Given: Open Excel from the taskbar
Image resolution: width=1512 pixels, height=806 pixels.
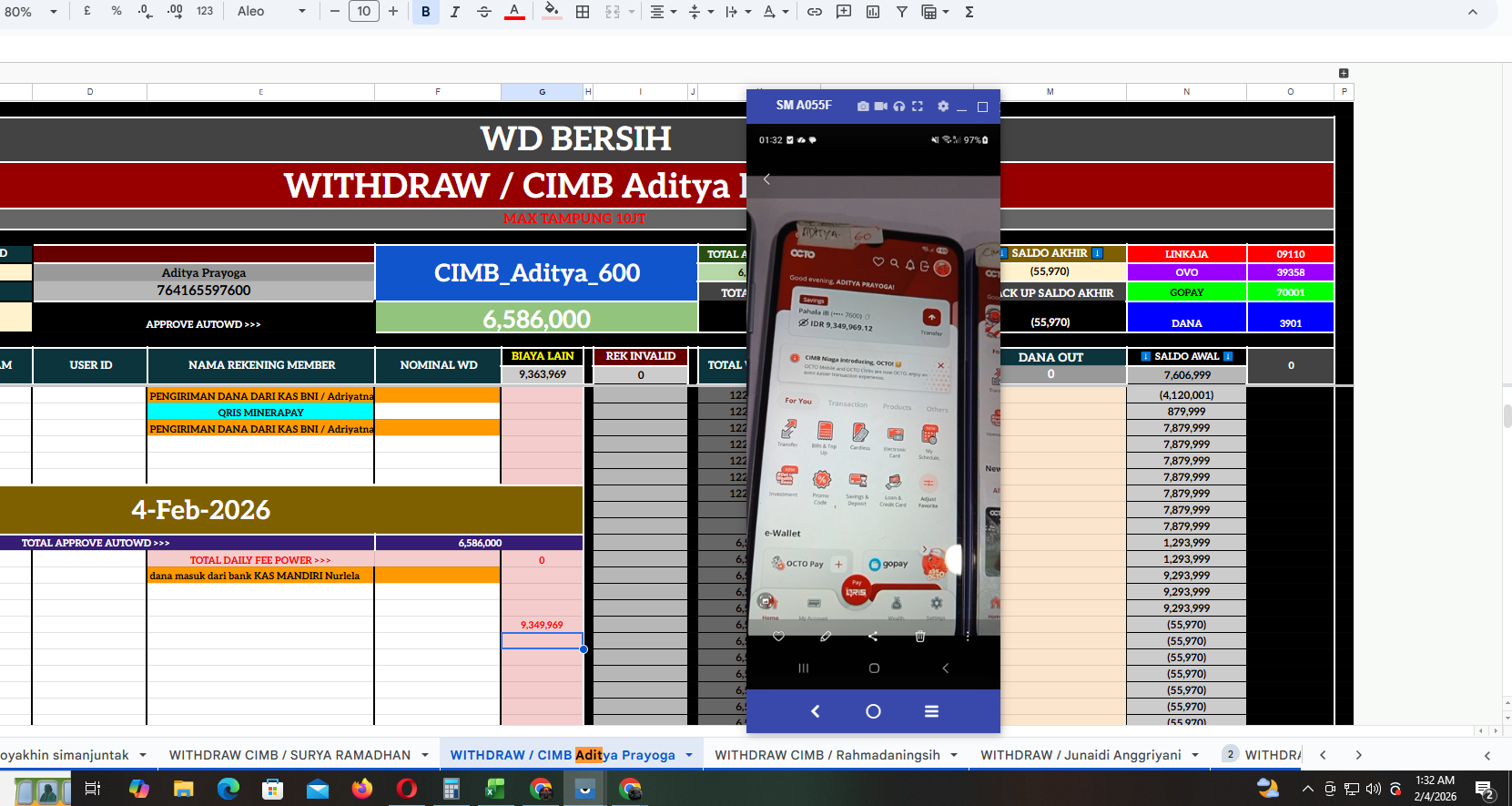Looking at the screenshot, I should (495, 789).
